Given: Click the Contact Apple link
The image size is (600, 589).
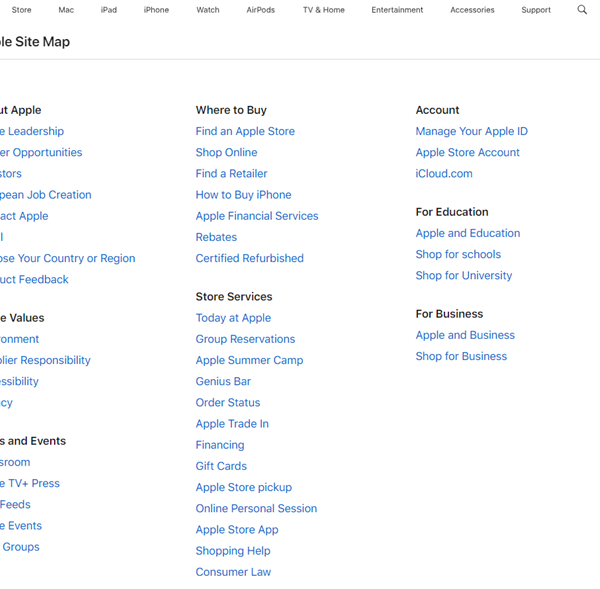Looking at the screenshot, I should click(x=24, y=216).
